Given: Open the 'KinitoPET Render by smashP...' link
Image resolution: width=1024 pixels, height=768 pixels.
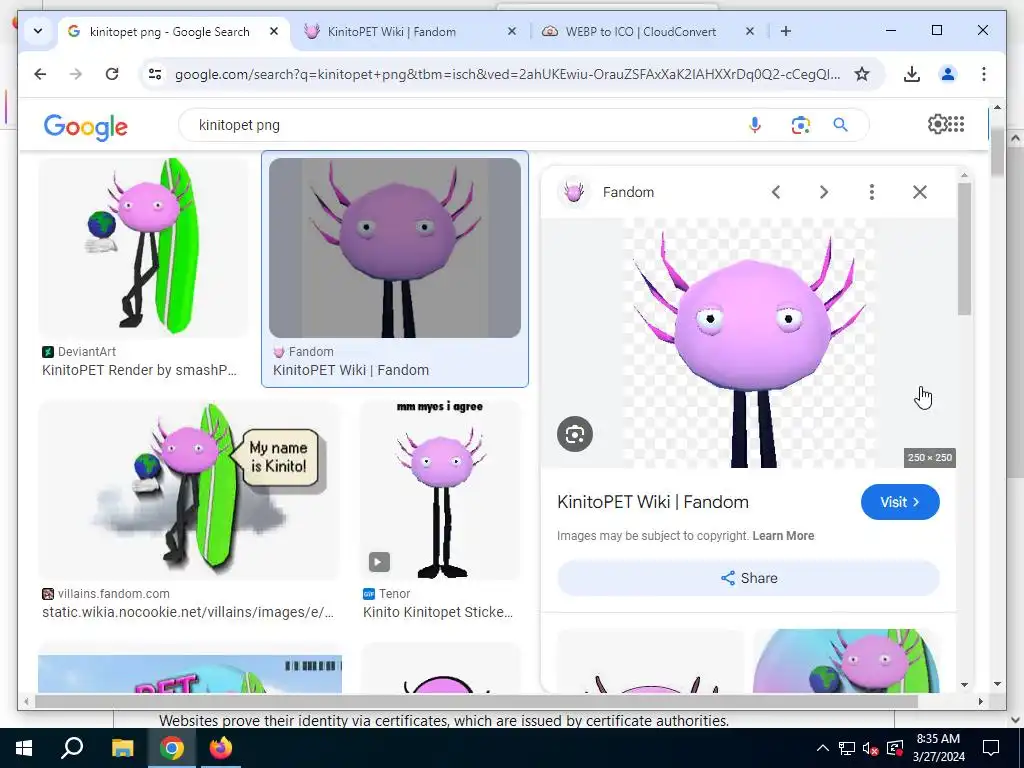Looking at the screenshot, I should tap(139, 370).
